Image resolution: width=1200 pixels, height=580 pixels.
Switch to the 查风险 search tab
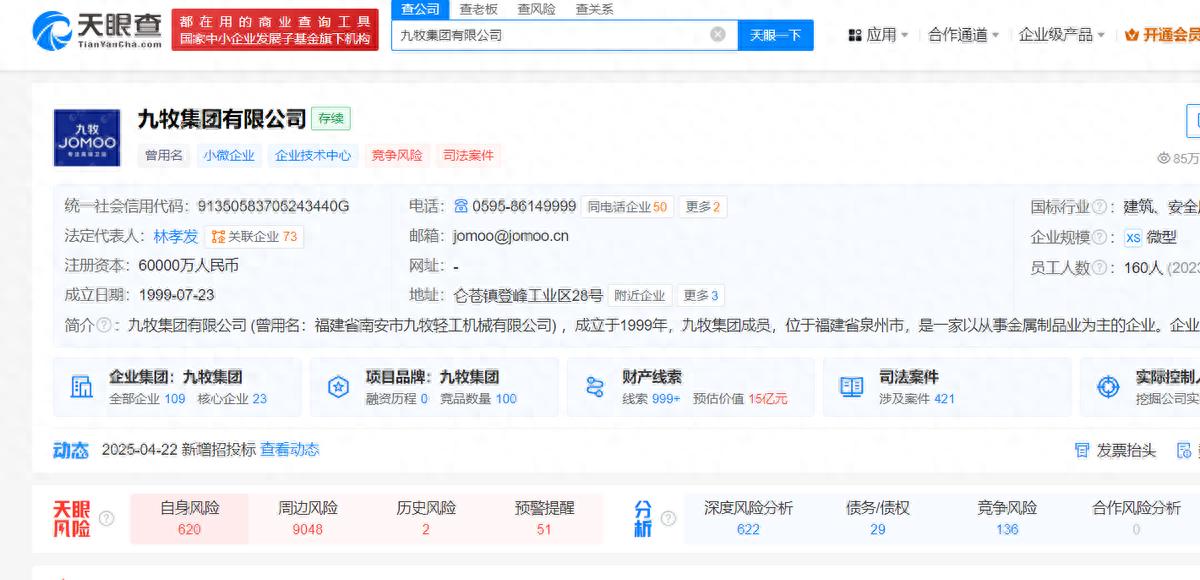537,9
